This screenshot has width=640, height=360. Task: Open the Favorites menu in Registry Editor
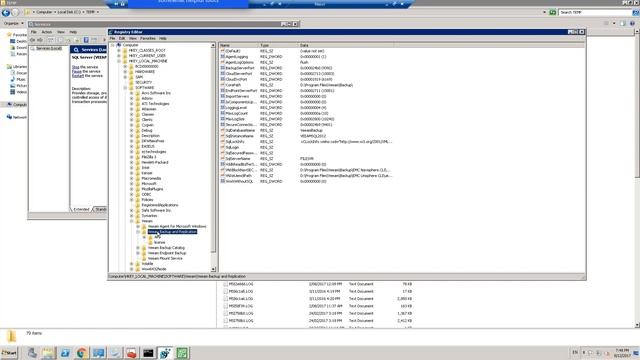[x=148, y=38]
